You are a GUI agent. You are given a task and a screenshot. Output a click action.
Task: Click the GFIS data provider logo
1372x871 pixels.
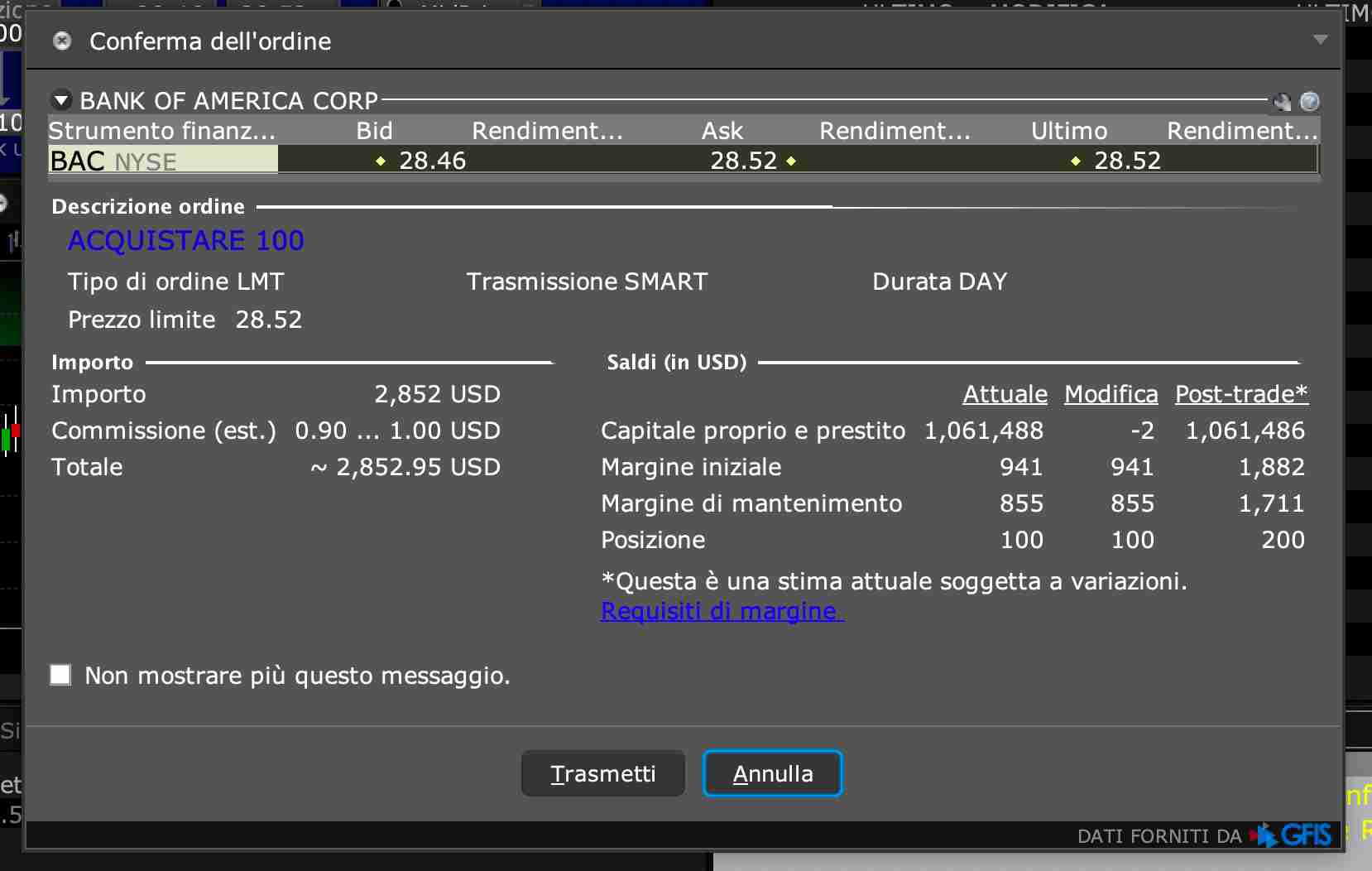[1295, 835]
